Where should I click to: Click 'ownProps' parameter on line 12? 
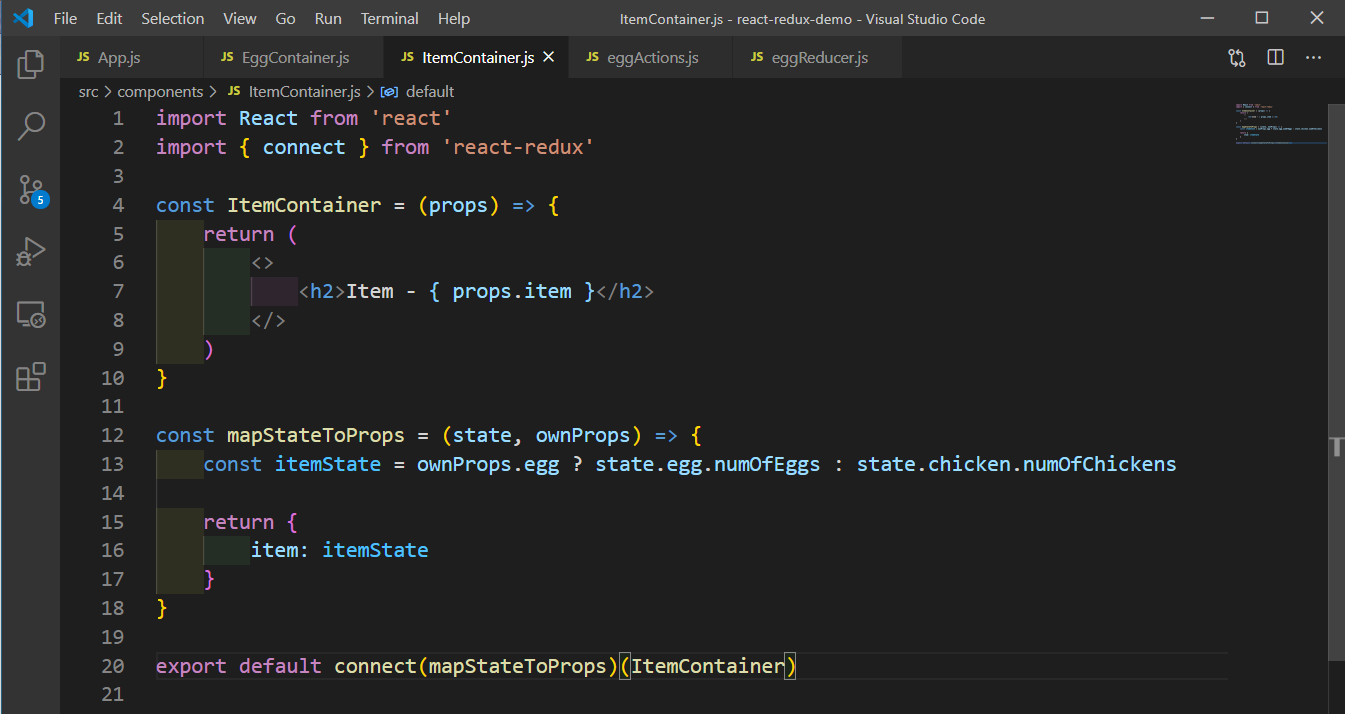pyautogui.click(x=583, y=435)
